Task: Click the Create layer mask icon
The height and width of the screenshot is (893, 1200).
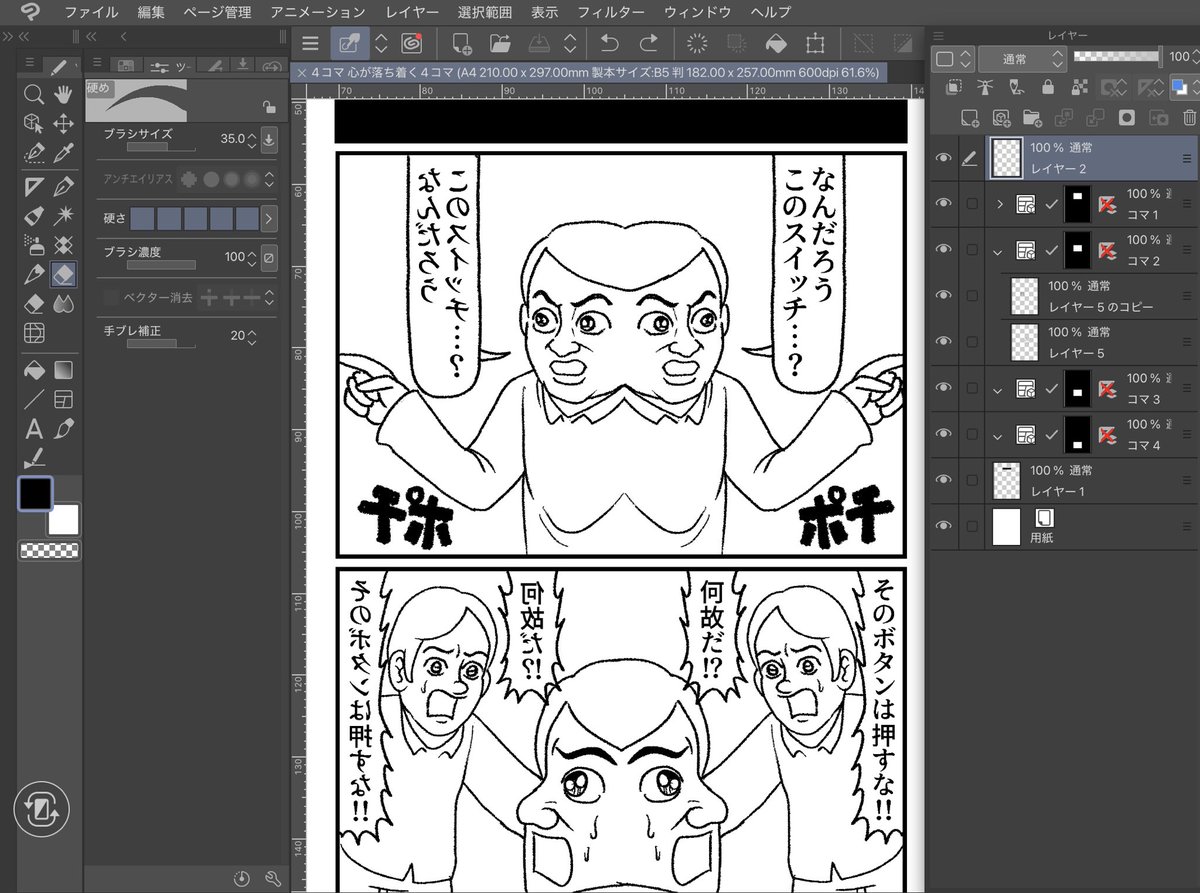Action: point(1127,118)
